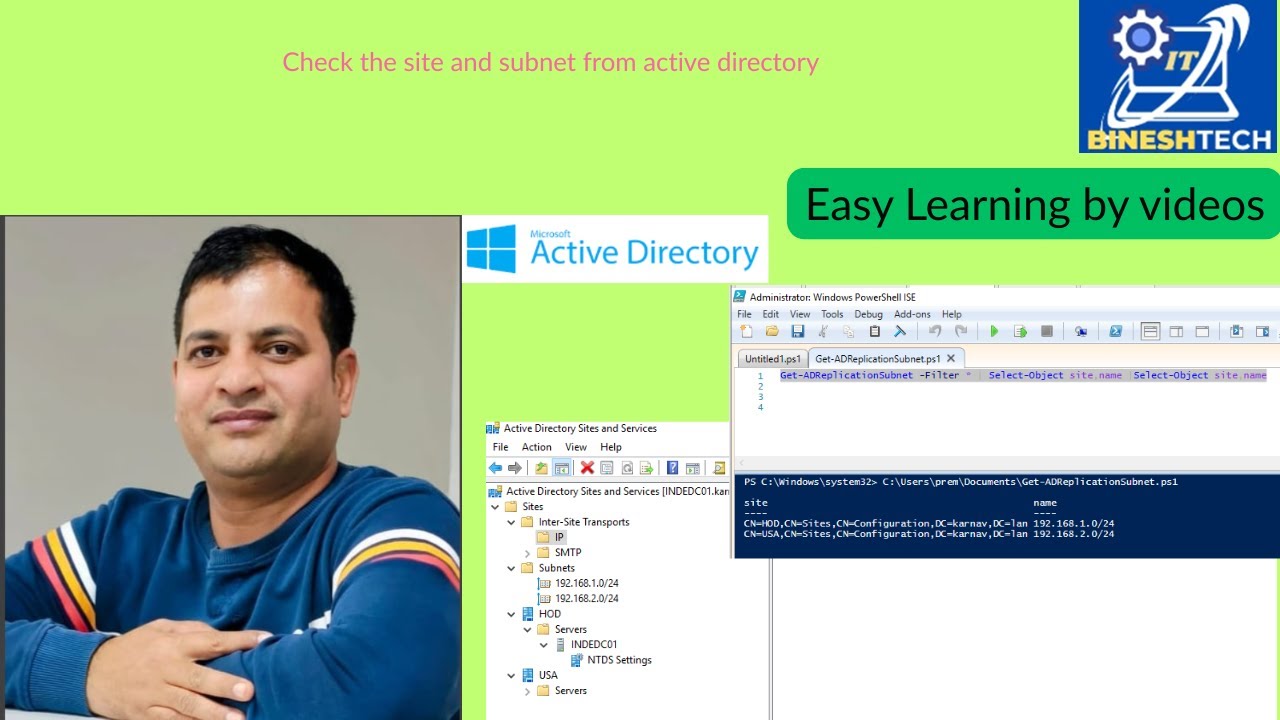Screen dimensions: 1280x720
Task: Click blue Help question mark icon
Action: pyautogui.click(x=673, y=467)
